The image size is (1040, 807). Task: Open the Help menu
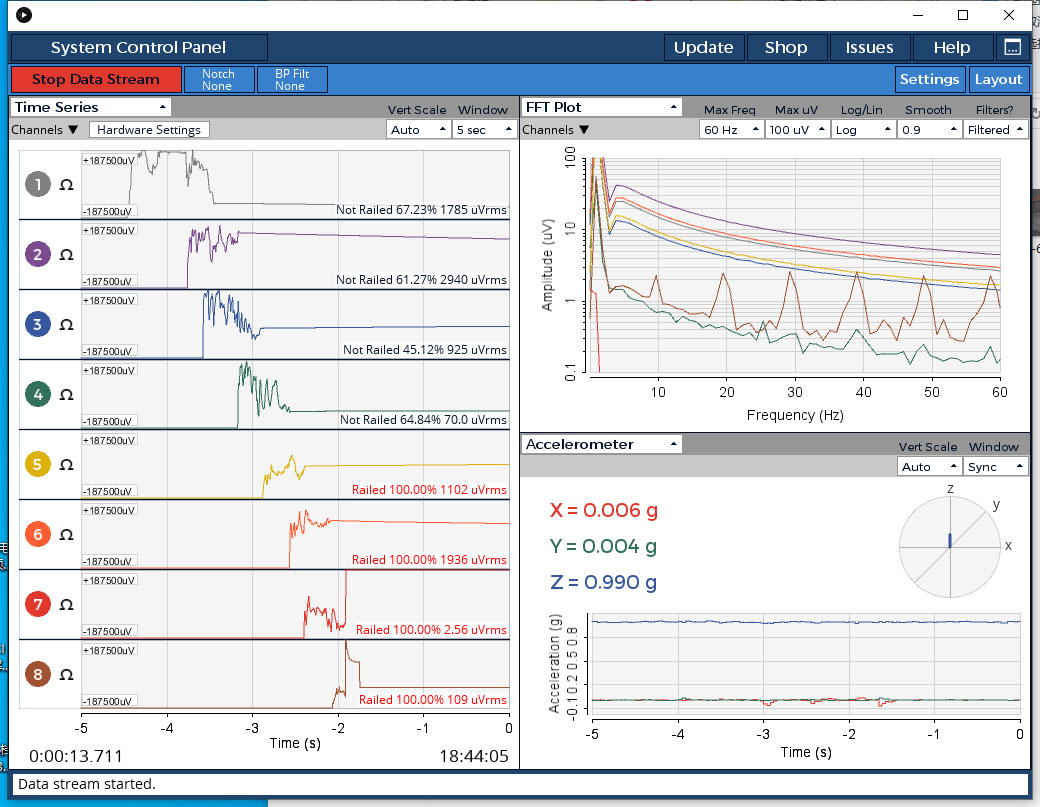coord(951,47)
